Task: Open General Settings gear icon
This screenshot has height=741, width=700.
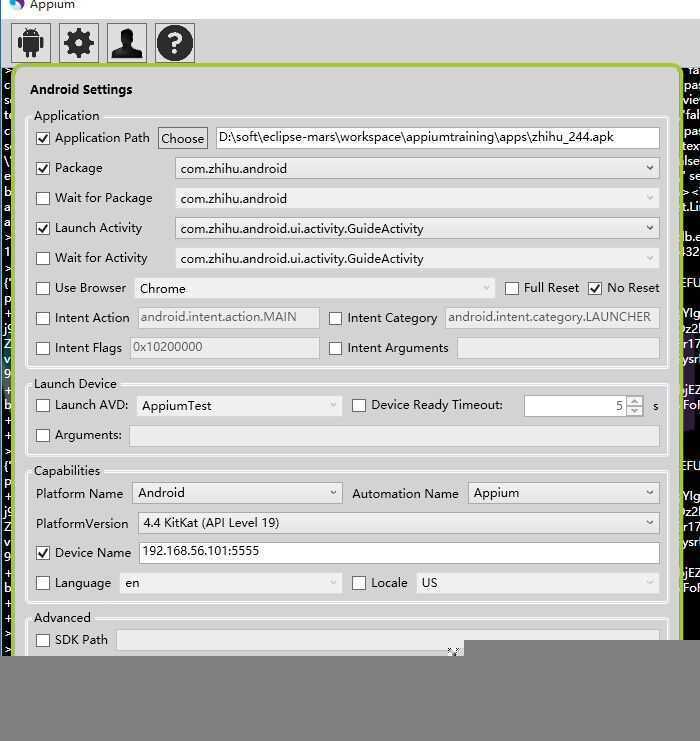Action: tap(79, 43)
